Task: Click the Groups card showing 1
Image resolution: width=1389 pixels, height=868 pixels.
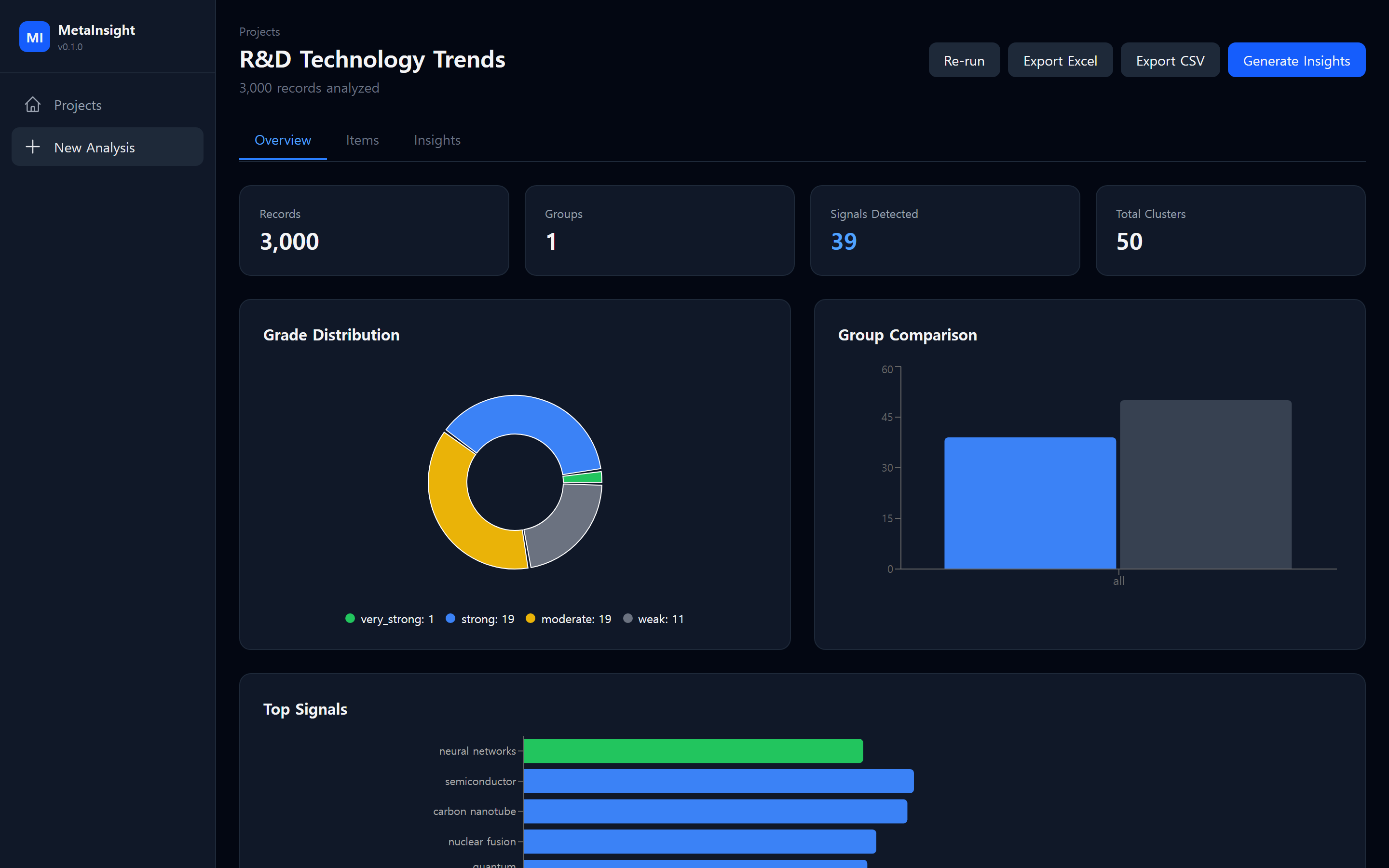Action: click(659, 230)
